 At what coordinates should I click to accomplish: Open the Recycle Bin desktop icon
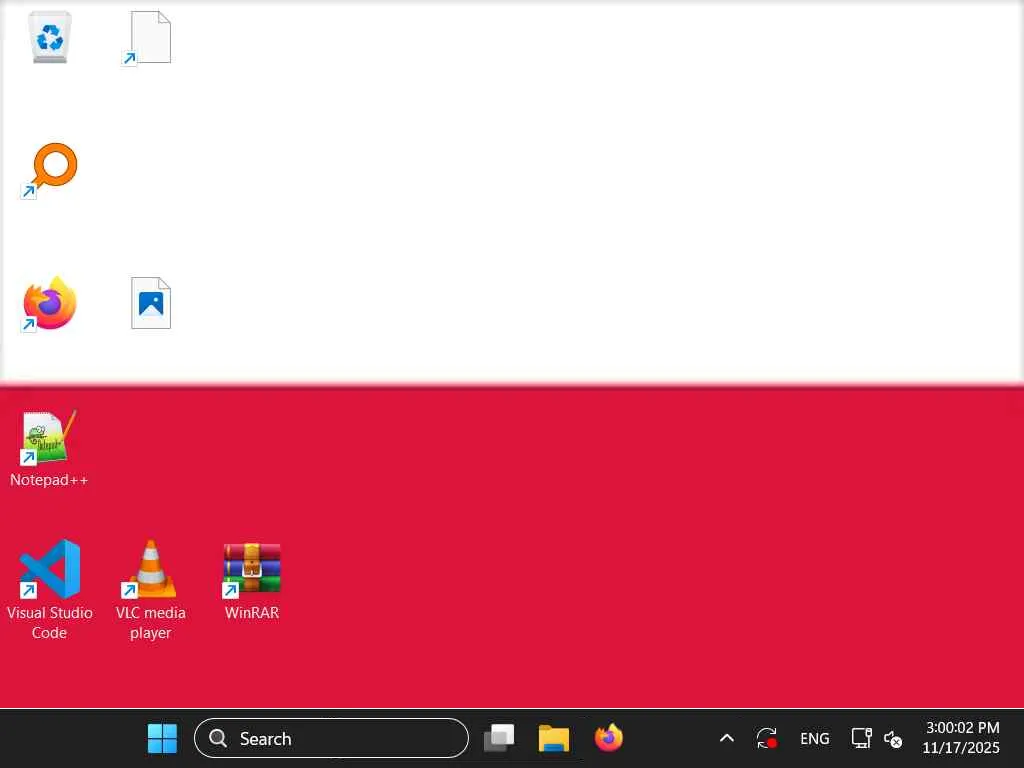tap(50, 37)
